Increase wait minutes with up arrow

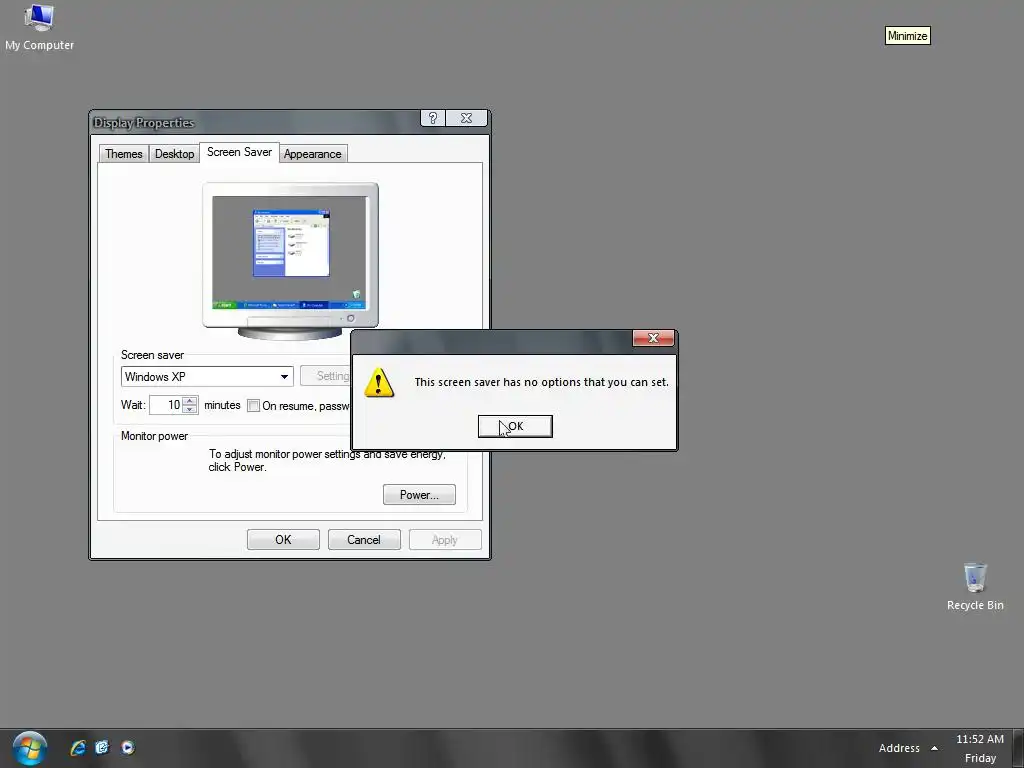[189, 400]
